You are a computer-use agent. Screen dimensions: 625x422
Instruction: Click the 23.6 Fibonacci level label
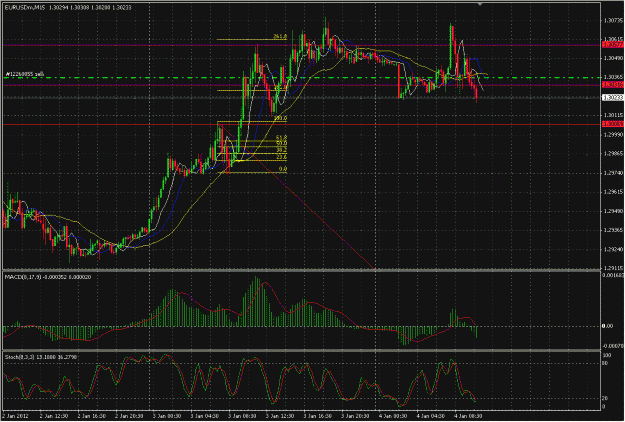(x=281, y=157)
